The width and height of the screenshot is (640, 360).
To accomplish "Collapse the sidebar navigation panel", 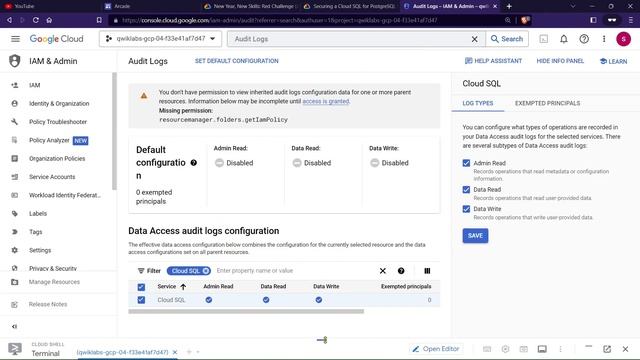I will 15,327.
